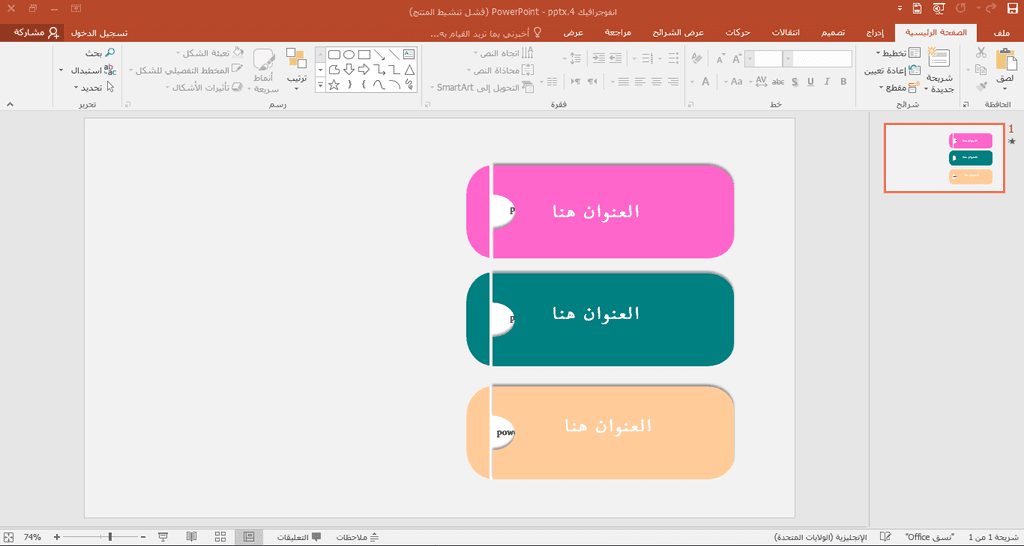This screenshot has width=1024, height=546.
Task: Click the Format Painter brush icon
Action: [x=981, y=86]
